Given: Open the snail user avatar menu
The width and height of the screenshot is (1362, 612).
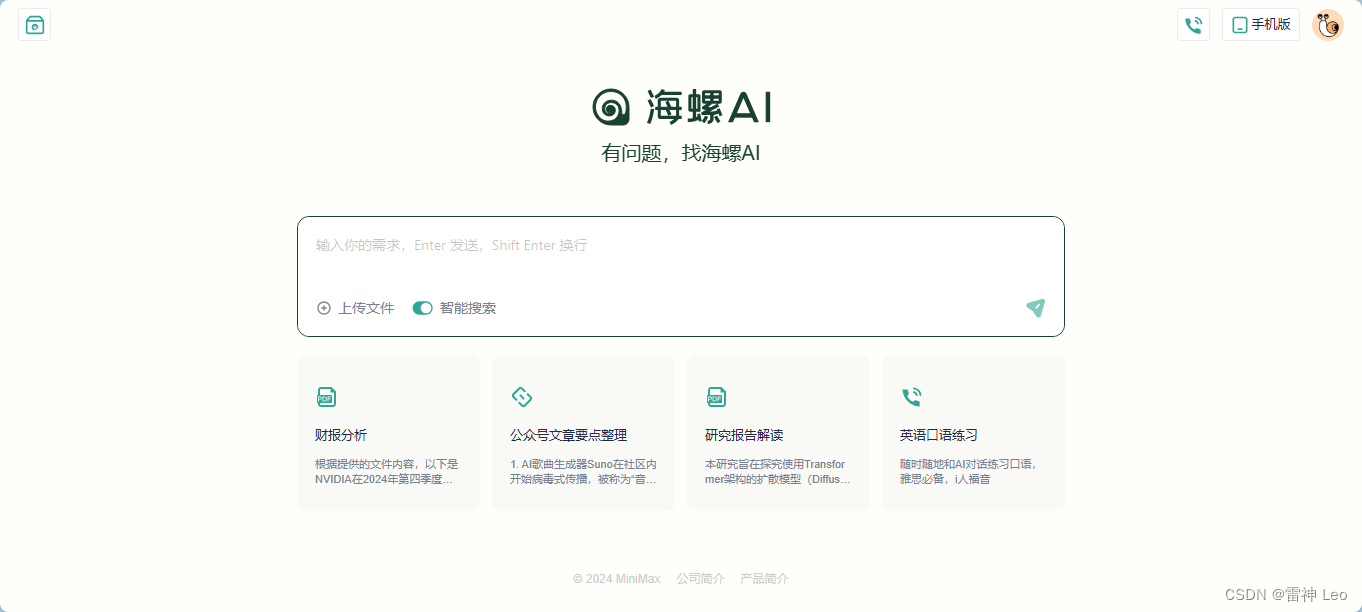Looking at the screenshot, I should click(1328, 25).
